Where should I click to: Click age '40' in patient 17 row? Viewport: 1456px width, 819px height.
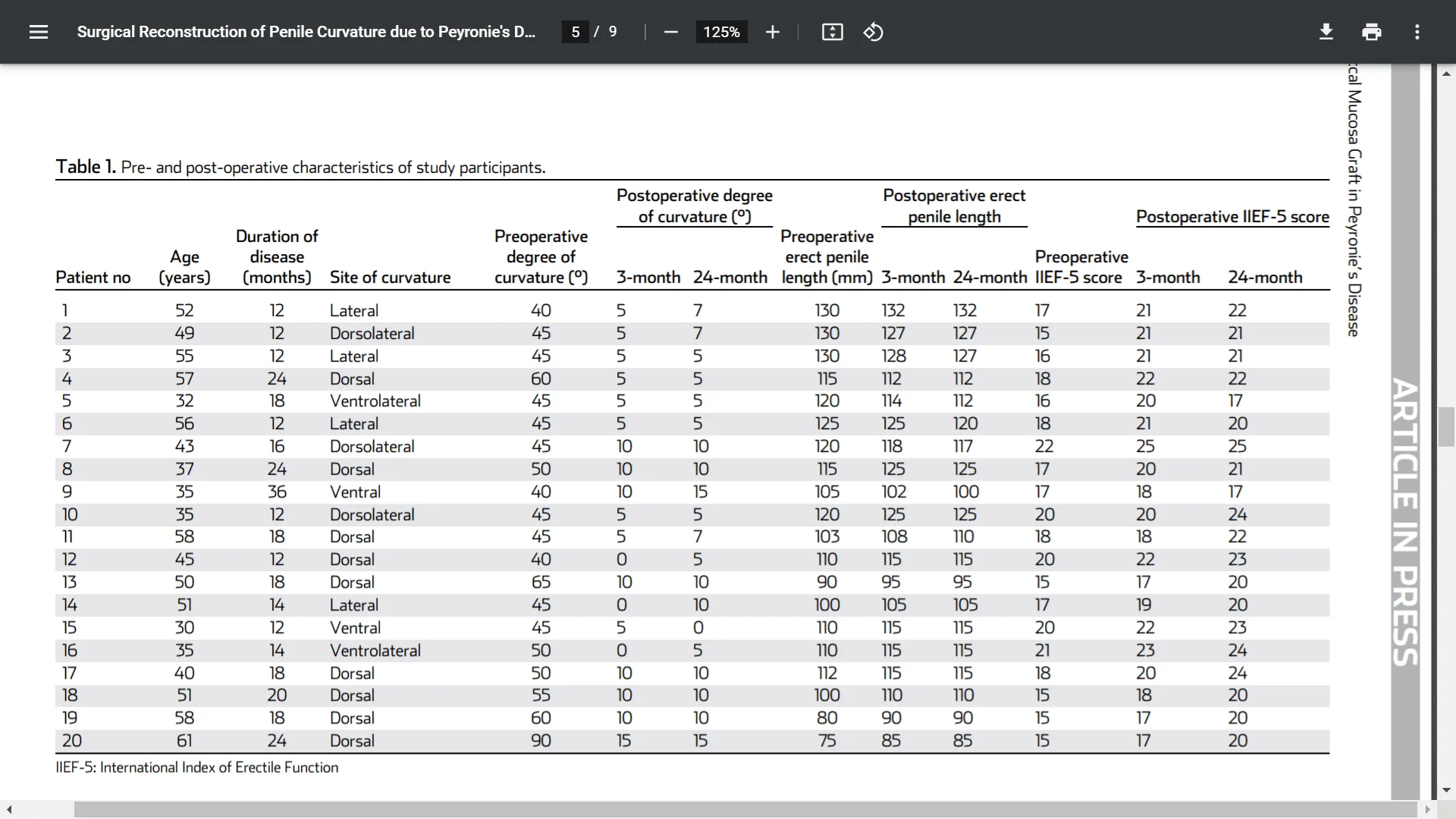[x=184, y=673]
